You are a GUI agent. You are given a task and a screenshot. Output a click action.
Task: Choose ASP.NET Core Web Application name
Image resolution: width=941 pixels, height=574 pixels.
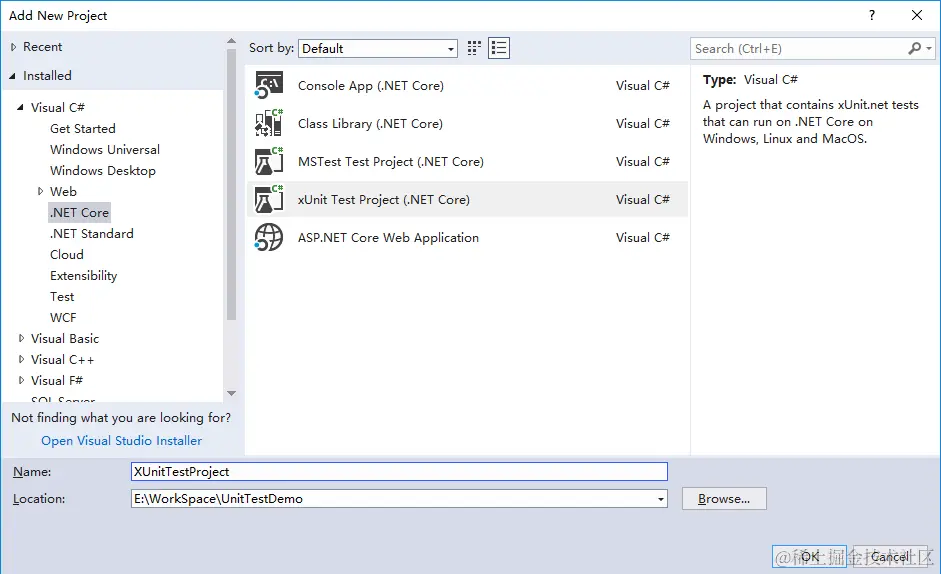click(388, 238)
